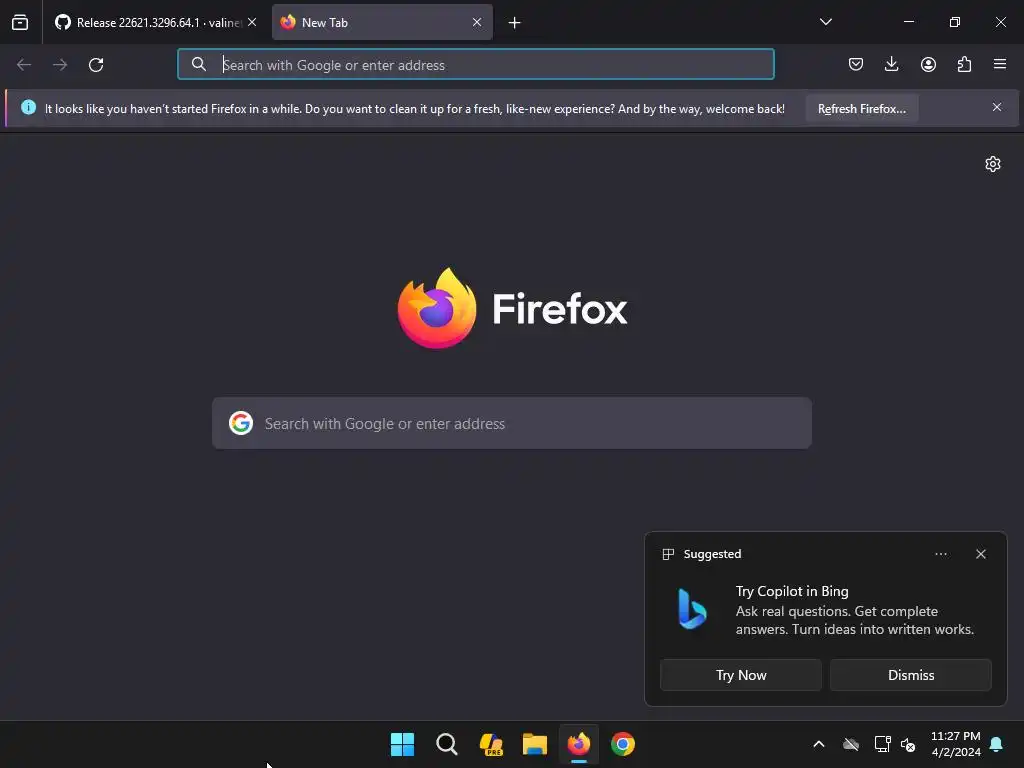Open the clock showing 11:27 PM
Viewport: 1024px width, 768px height.
point(955,744)
